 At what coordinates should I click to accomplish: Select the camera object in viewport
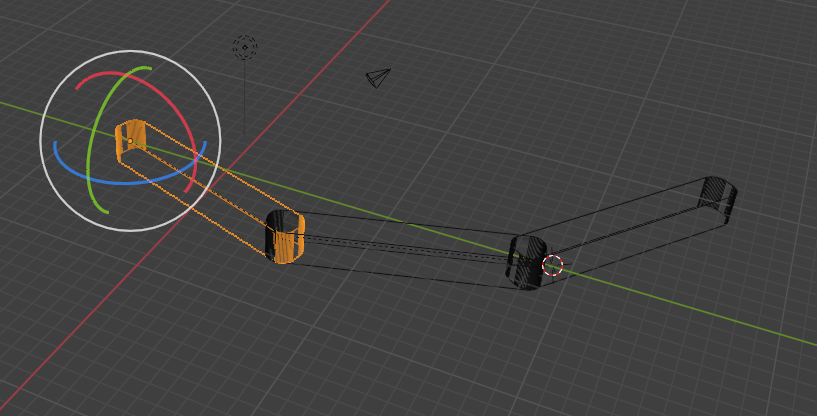[x=378, y=77]
